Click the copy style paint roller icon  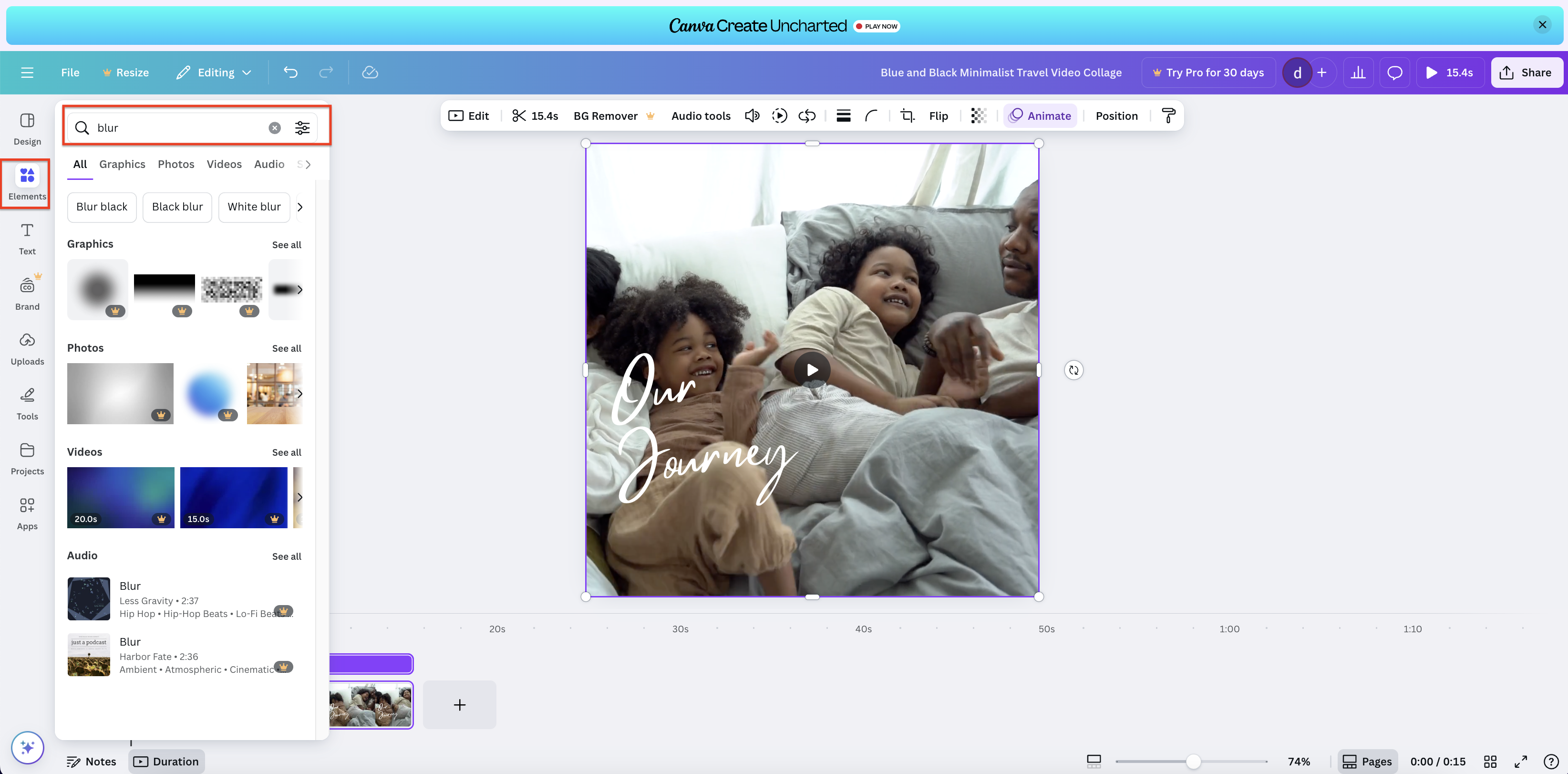click(1168, 115)
